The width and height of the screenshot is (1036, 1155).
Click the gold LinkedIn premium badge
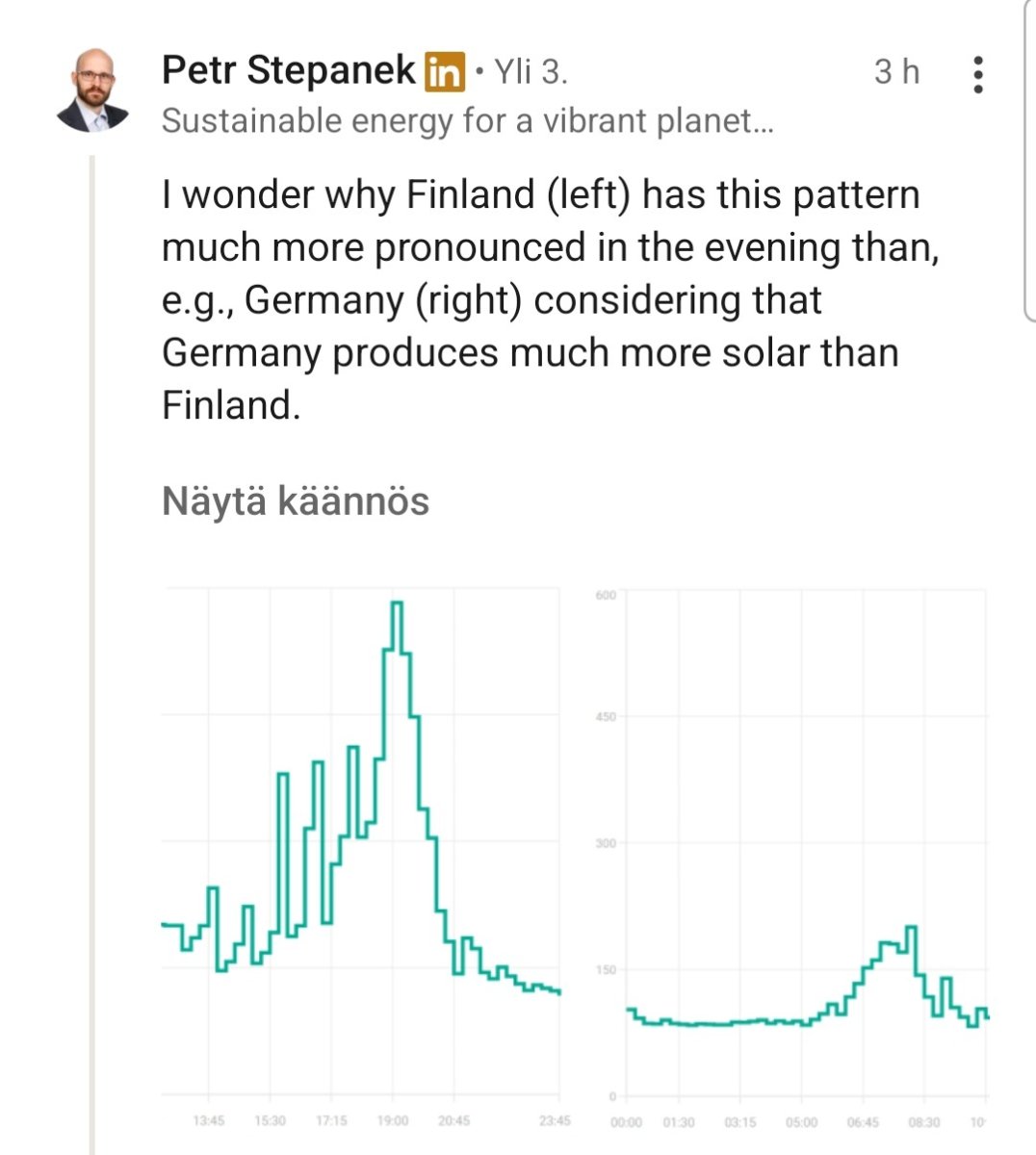[445, 72]
